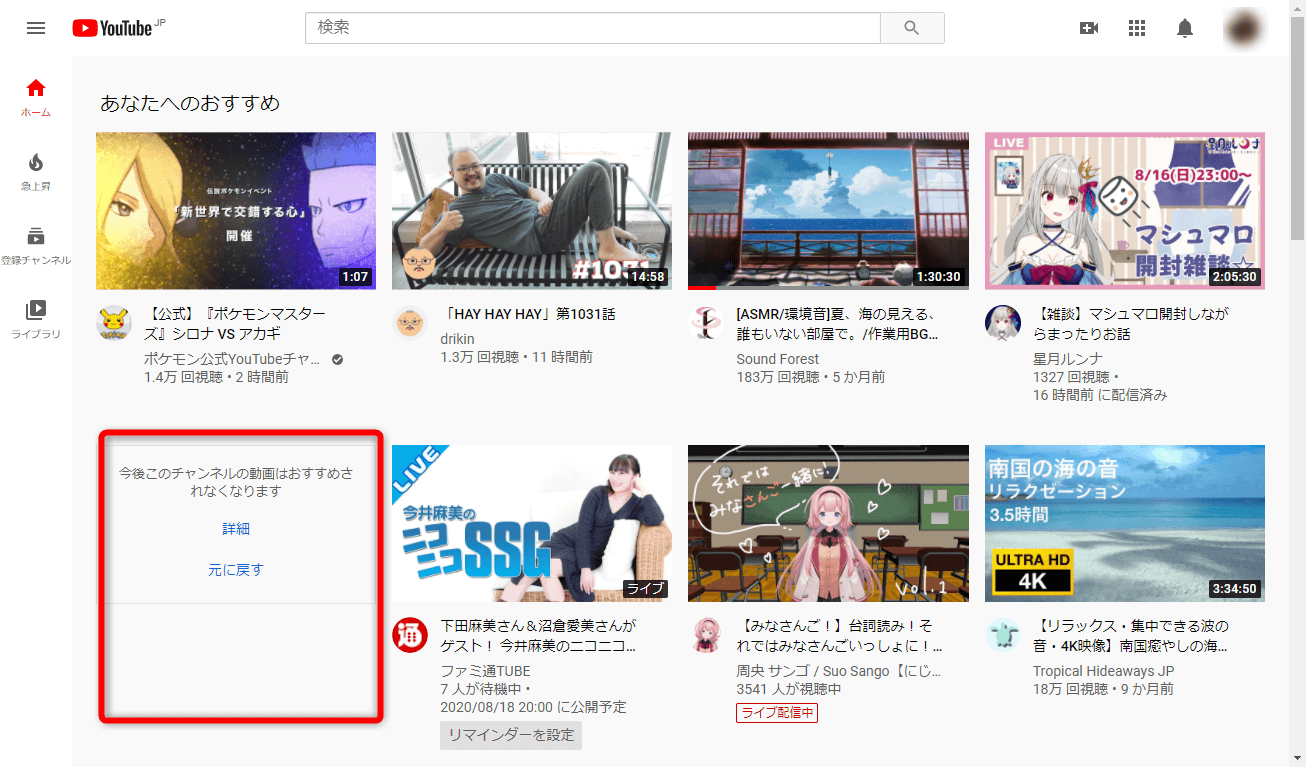This screenshot has height=767, width=1306.
Task: Click channel name drikin
Action: 458,339
